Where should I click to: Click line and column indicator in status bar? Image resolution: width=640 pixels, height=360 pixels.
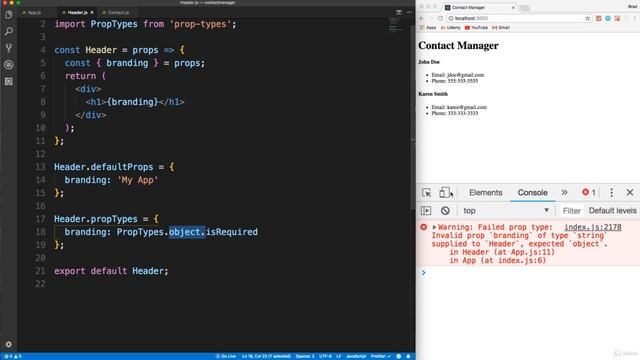(x=266, y=356)
